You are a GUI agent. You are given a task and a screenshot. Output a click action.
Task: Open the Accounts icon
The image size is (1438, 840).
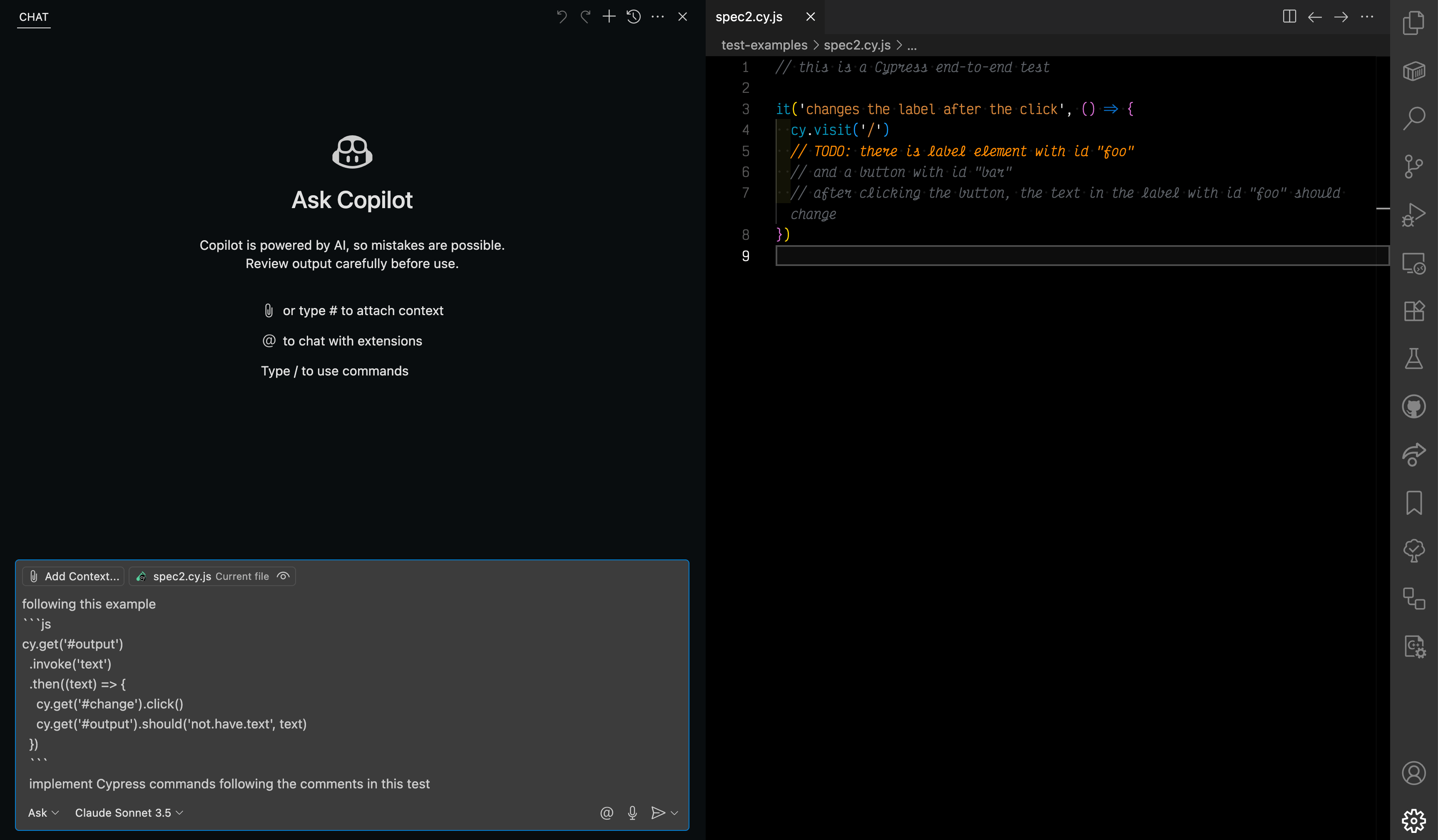[1413, 773]
